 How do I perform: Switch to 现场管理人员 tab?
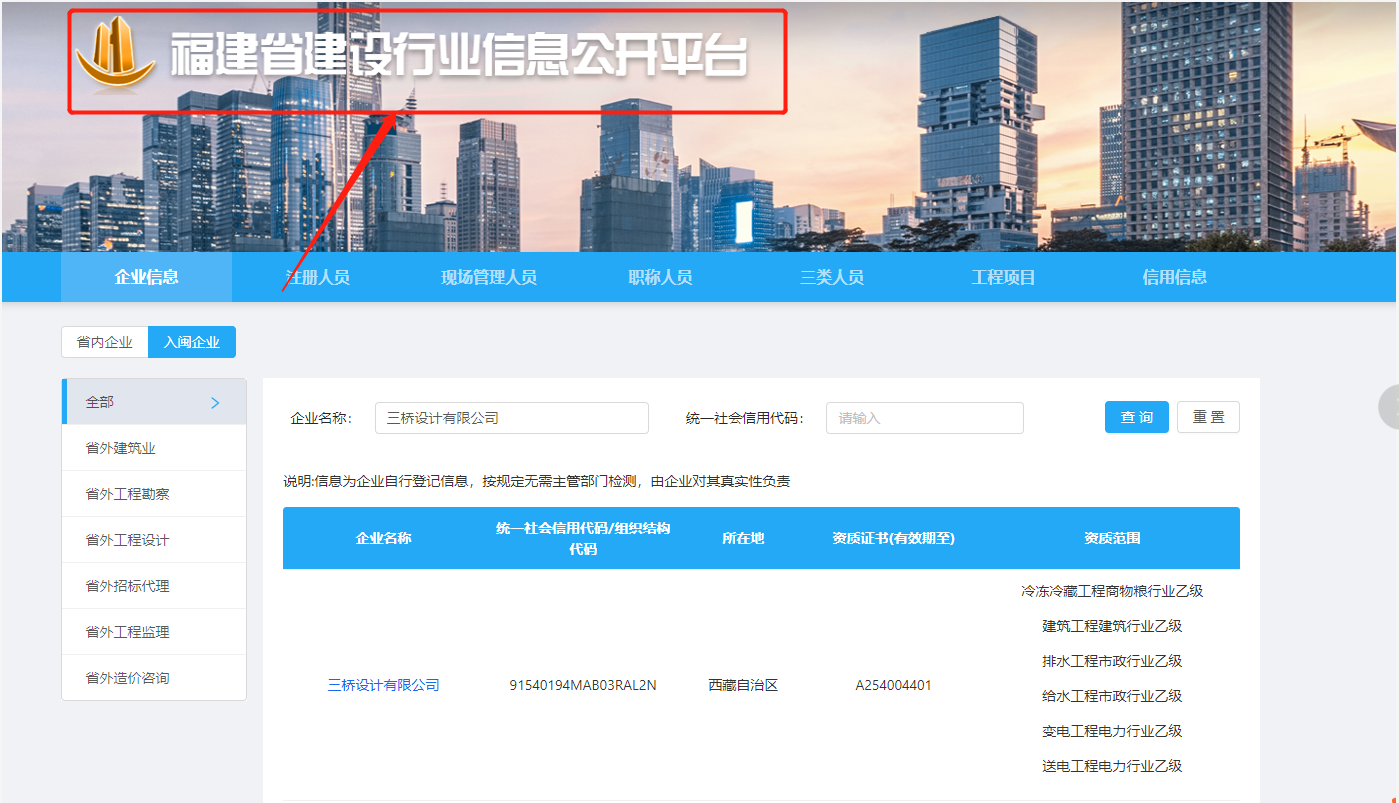(489, 277)
